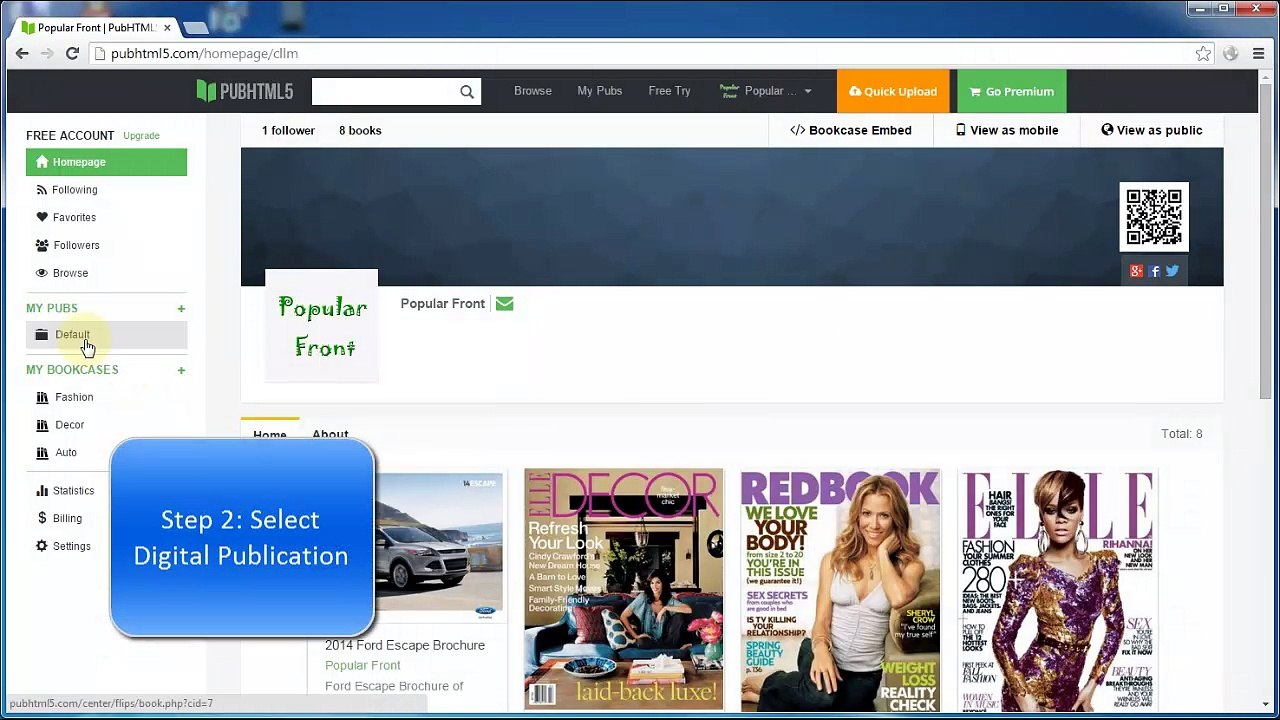The image size is (1280, 720).
Task: Click the Quick Upload button
Action: (x=893, y=91)
